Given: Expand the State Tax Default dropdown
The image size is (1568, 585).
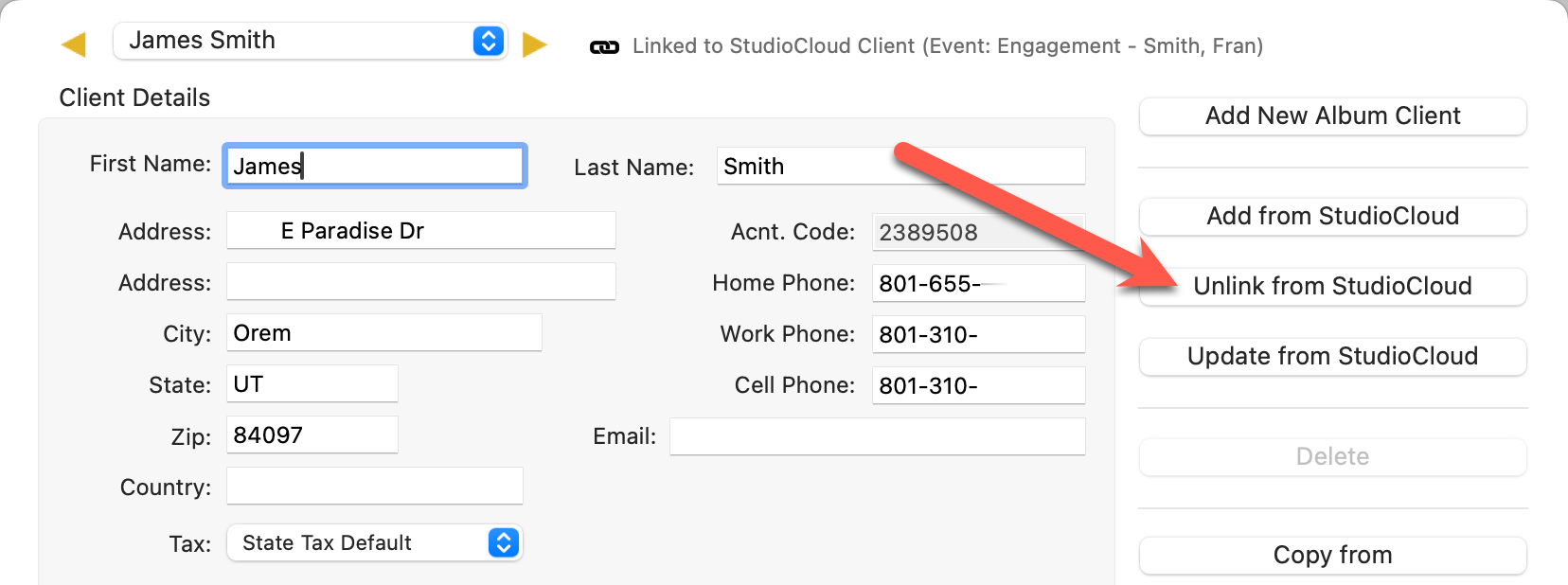Looking at the screenshot, I should [x=374, y=542].
